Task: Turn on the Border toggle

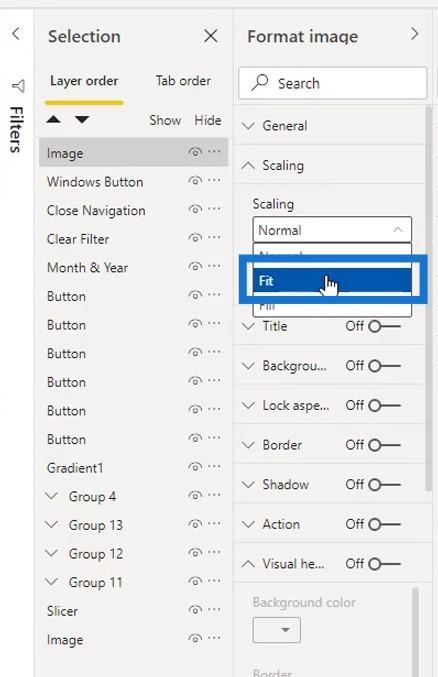Action: coord(384,445)
